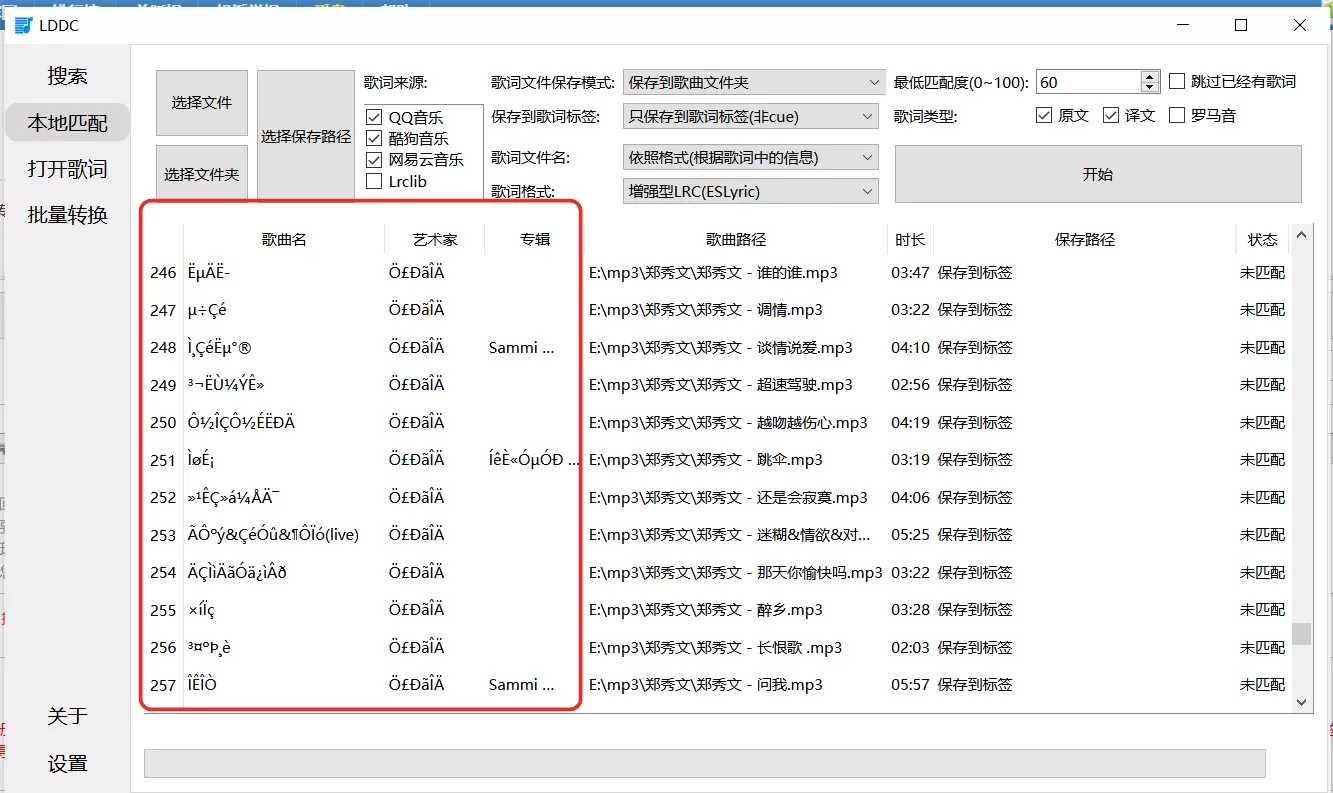Expand the 歌词文件名 format dropdown
This screenshot has width=1333, height=793.
click(x=749, y=157)
